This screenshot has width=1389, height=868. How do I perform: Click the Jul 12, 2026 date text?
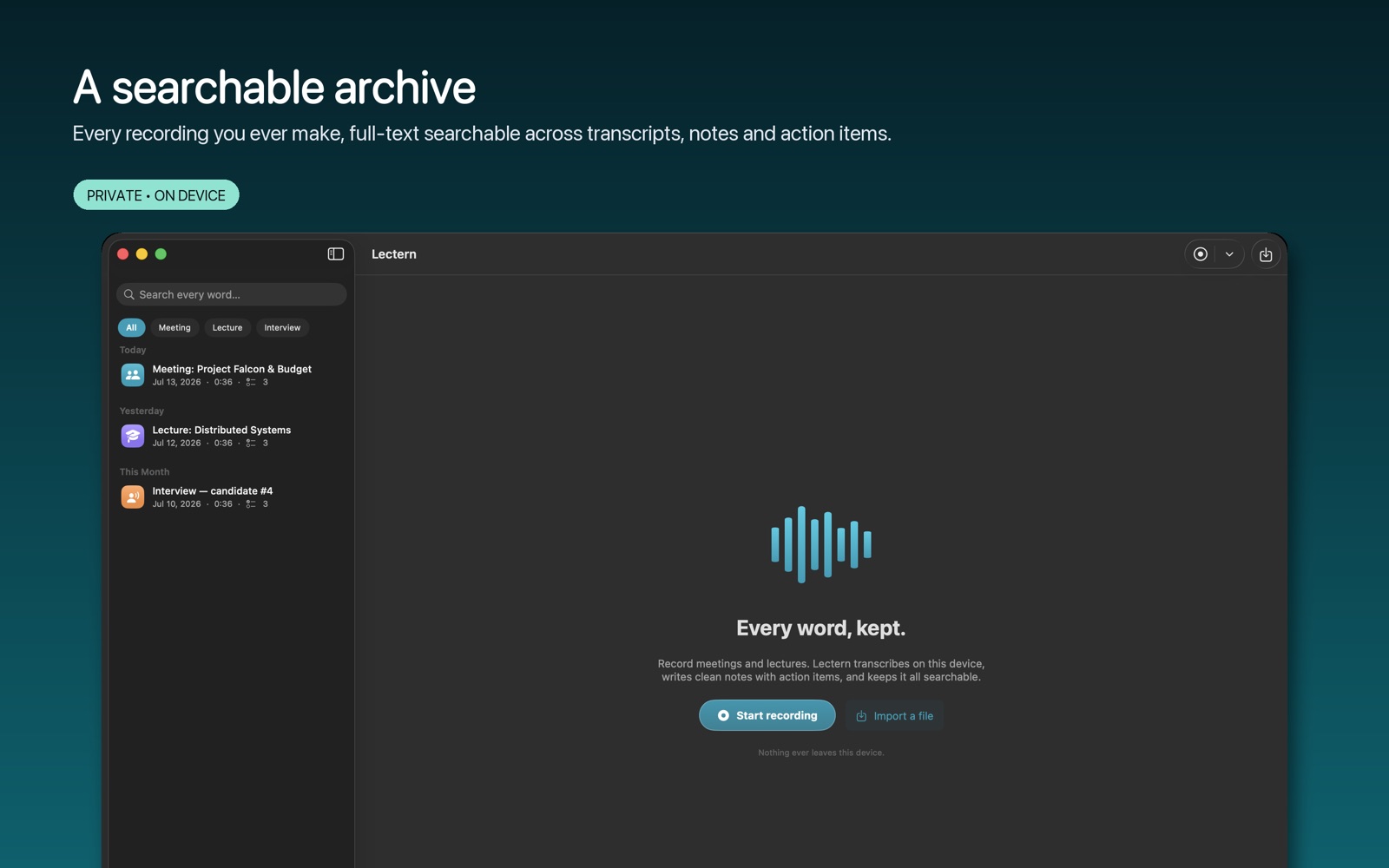click(x=176, y=443)
